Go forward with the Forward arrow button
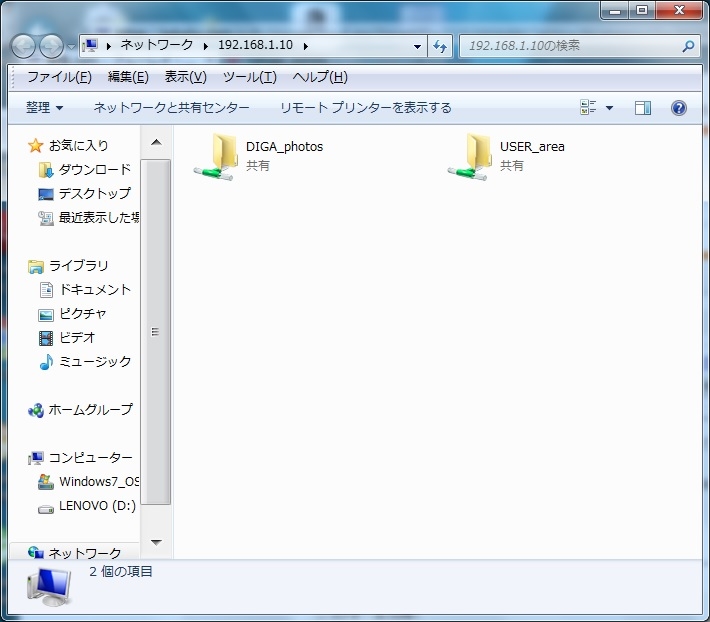 [51, 46]
